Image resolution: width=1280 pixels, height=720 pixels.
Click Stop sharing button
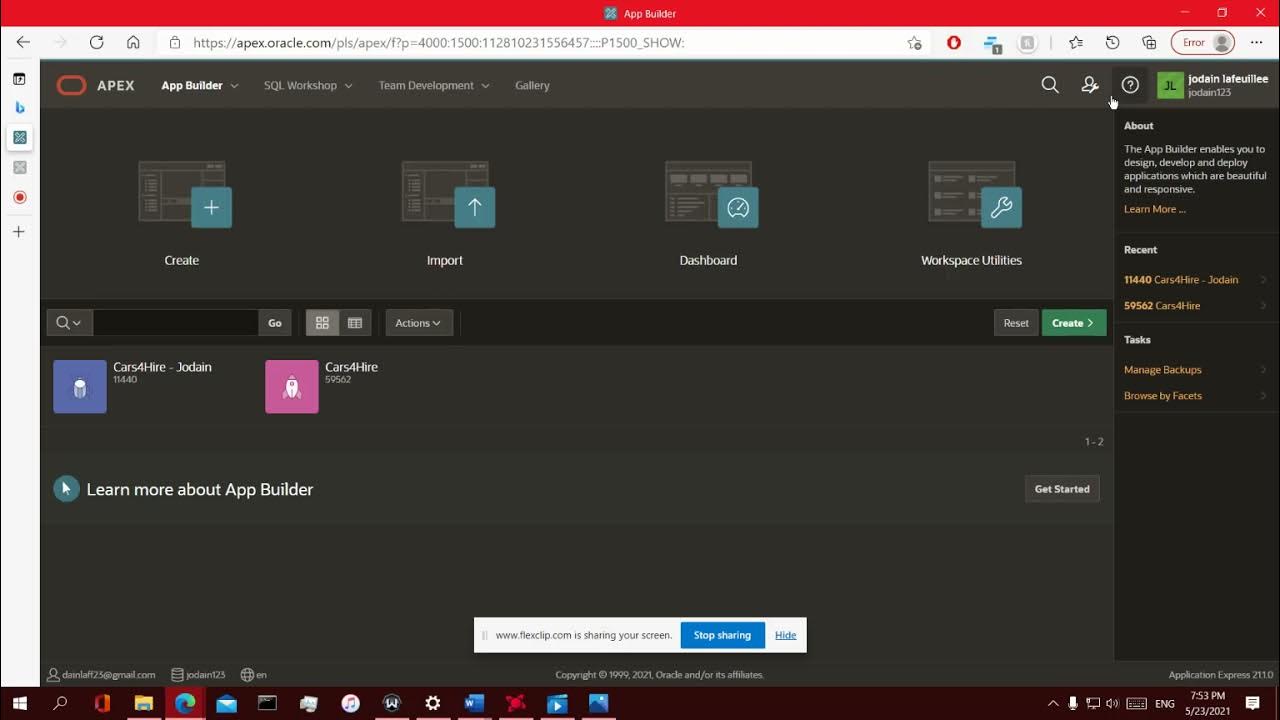click(722, 635)
